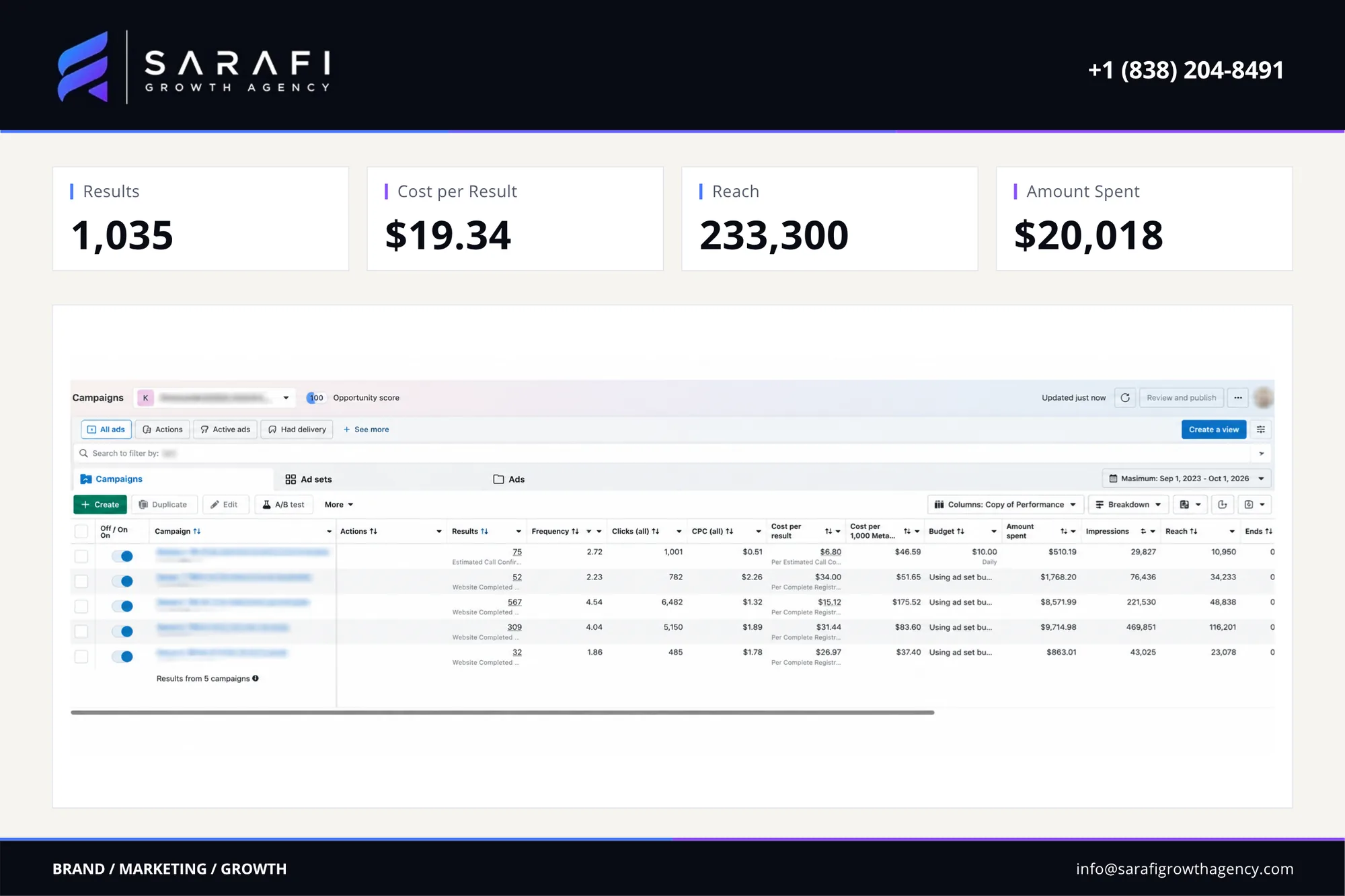Click the horizontal scrollbar under the table
The width and height of the screenshot is (1345, 896).
[x=502, y=712]
